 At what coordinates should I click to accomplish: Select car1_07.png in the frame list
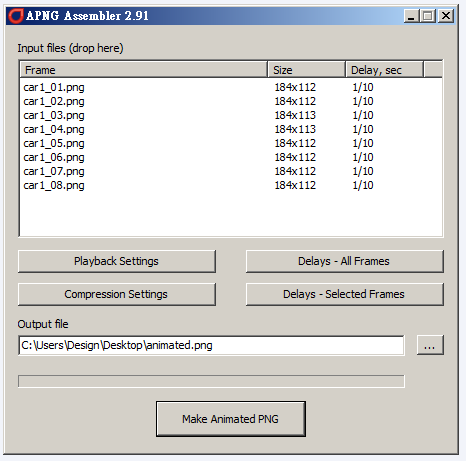point(54,171)
